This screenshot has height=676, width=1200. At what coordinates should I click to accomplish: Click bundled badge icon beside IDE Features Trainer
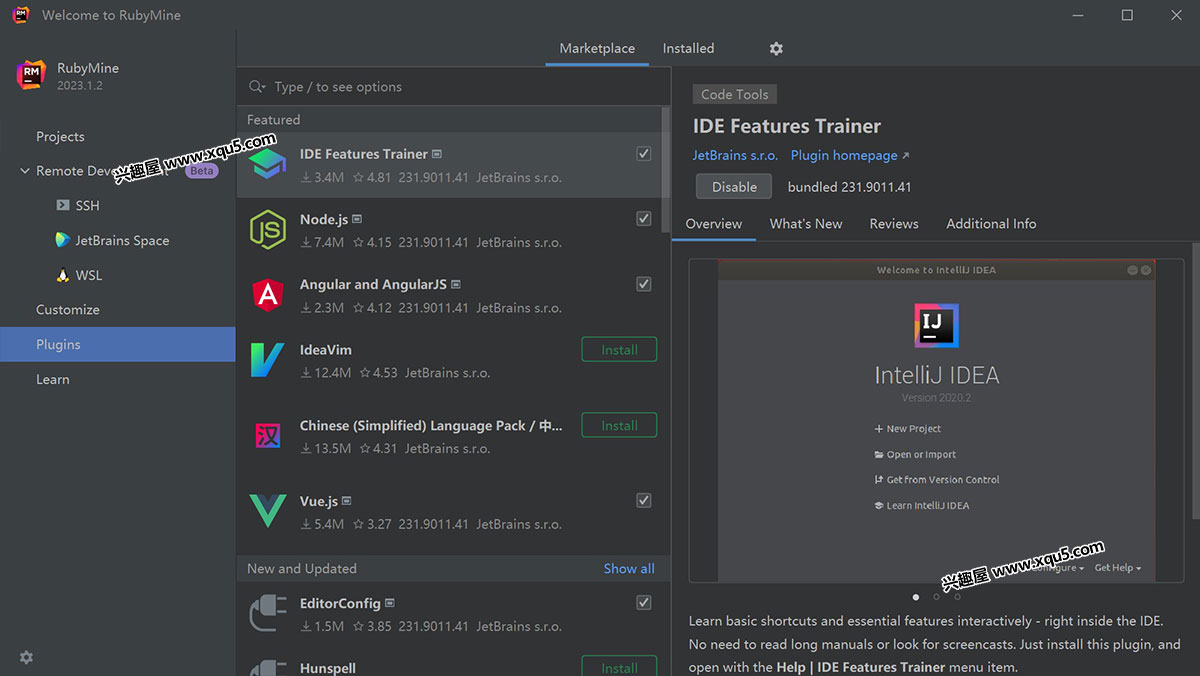(437, 154)
